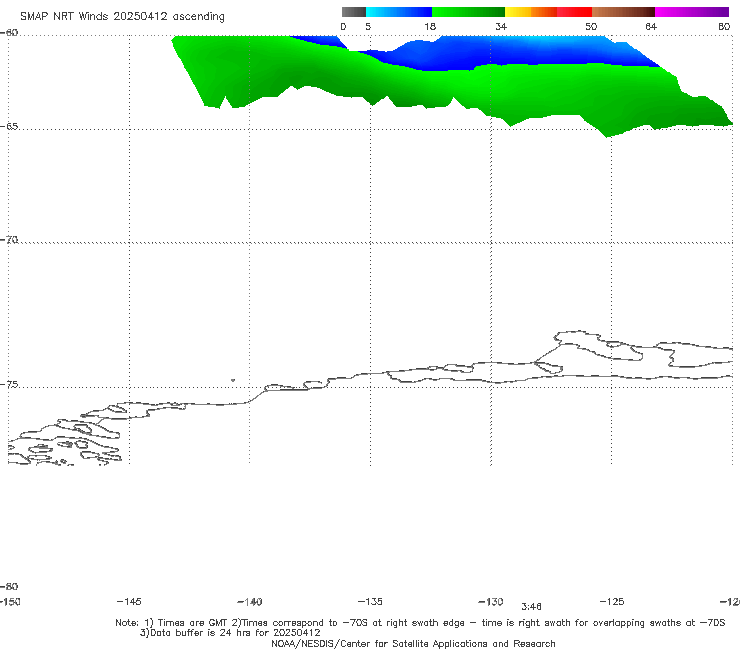
Task: Click the longitude label '-125'
Action: point(612,602)
